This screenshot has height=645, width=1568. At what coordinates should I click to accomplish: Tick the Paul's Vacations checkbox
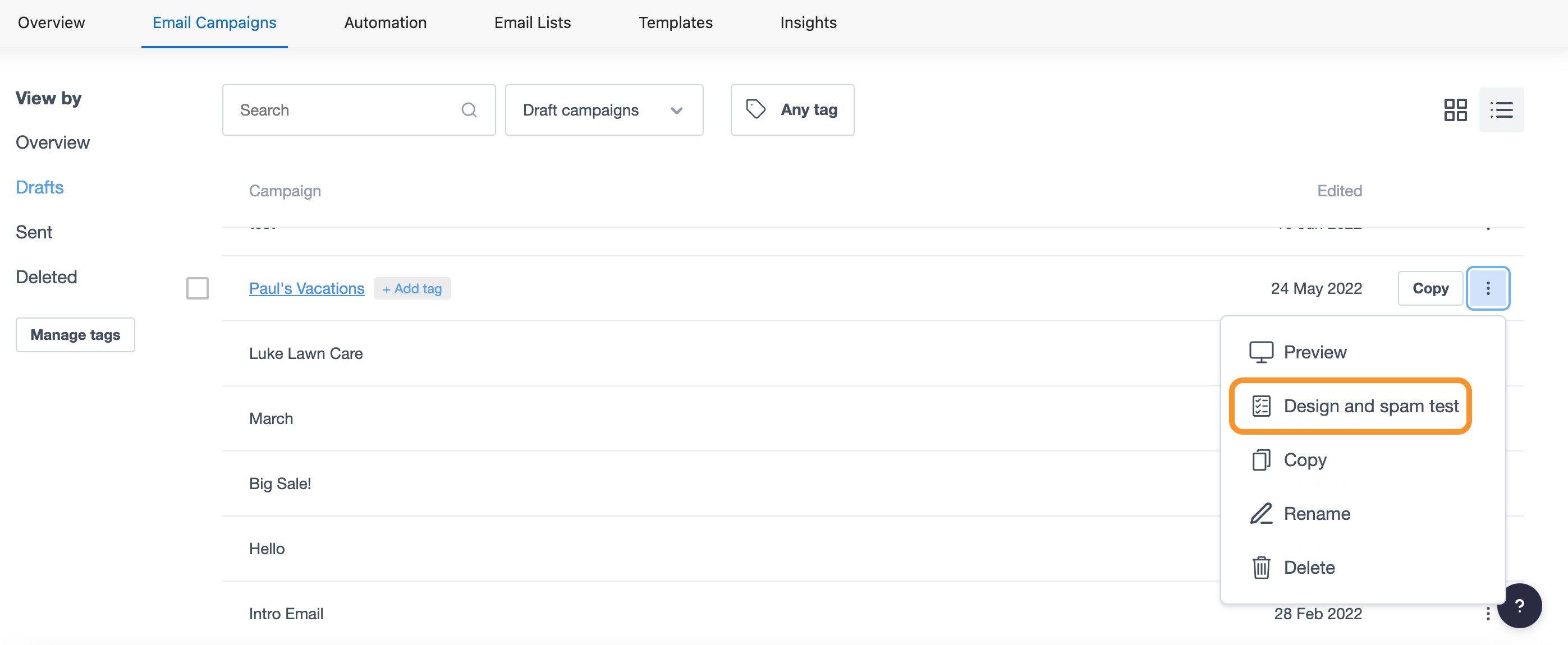point(197,288)
